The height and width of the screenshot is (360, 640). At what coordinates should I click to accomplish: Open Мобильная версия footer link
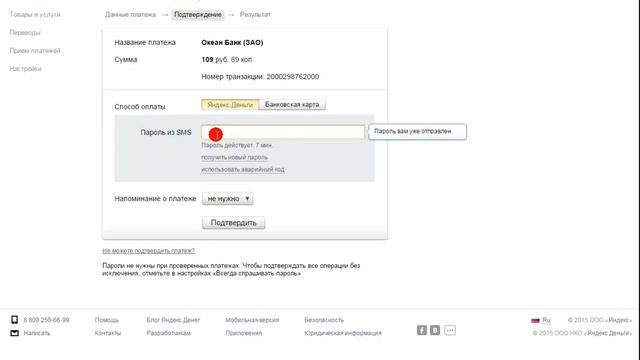[252, 320]
